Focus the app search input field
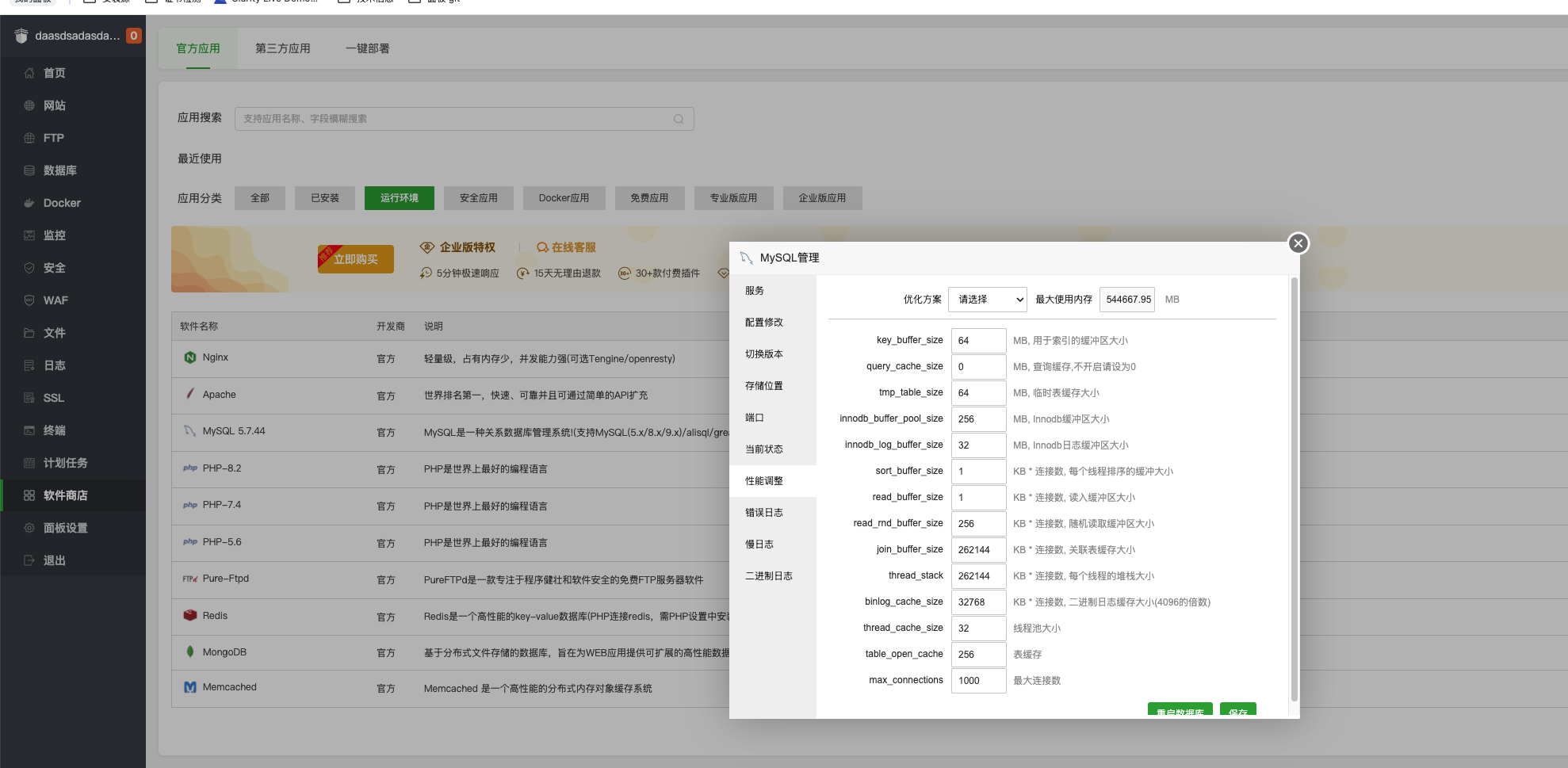Screen dimensions: 1568x768 click(x=465, y=119)
